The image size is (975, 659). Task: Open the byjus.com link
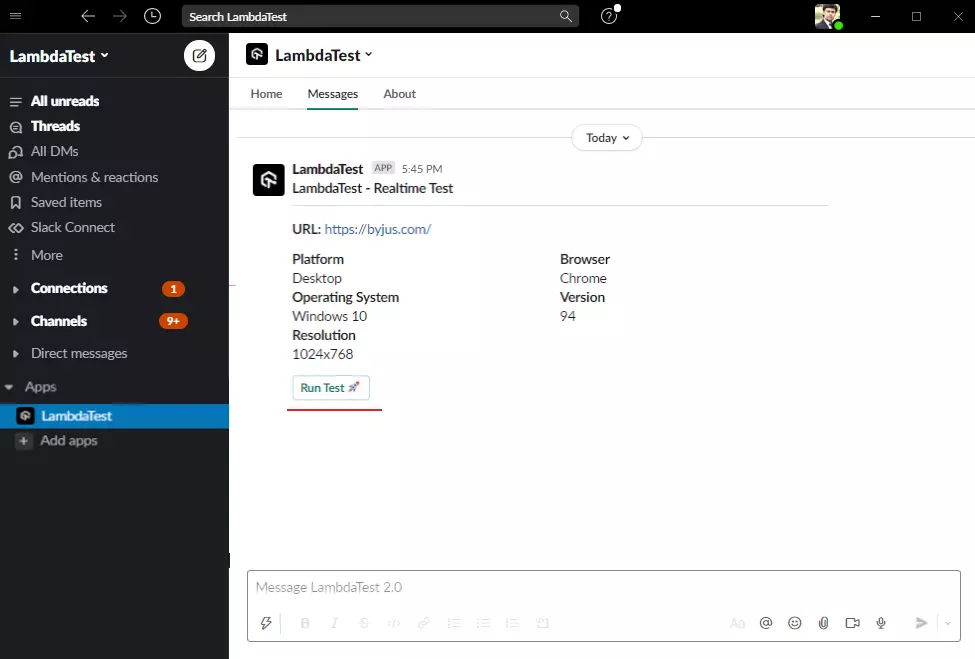point(377,228)
